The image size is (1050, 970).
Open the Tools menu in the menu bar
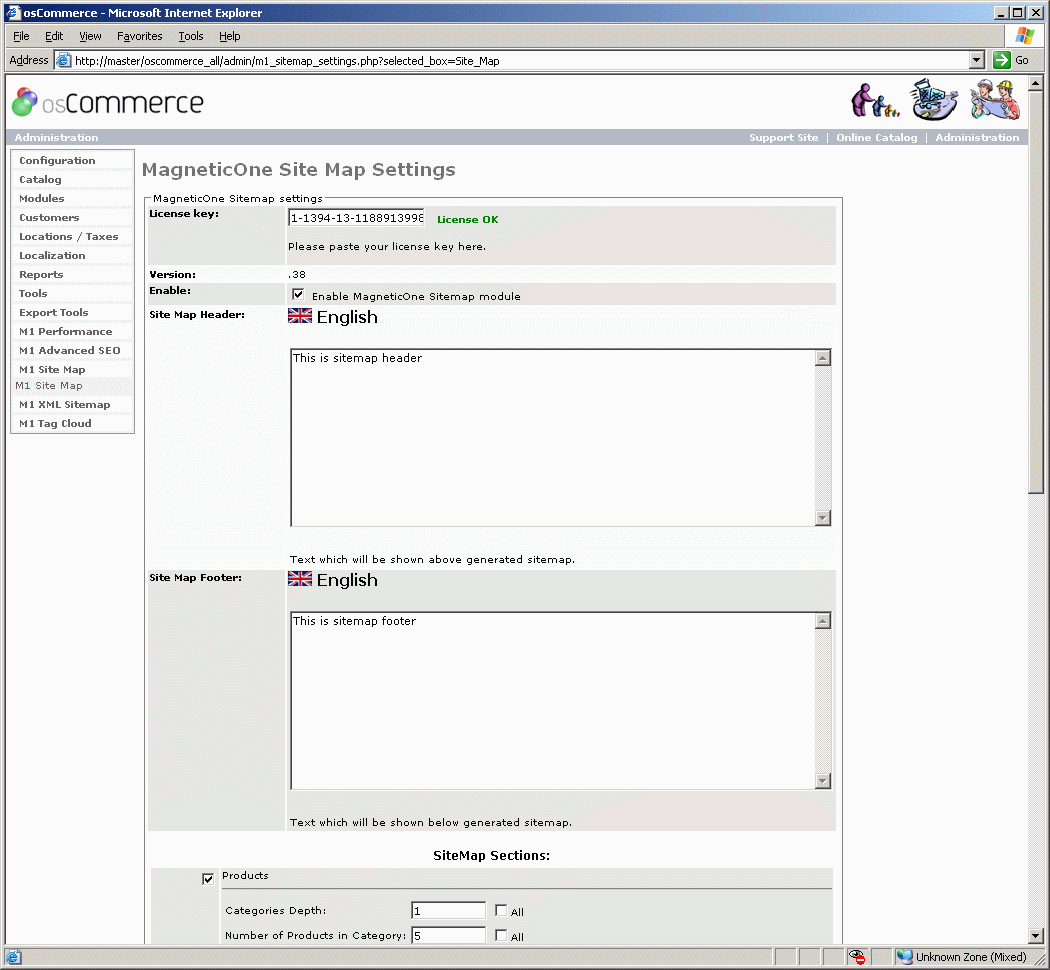[x=191, y=36]
